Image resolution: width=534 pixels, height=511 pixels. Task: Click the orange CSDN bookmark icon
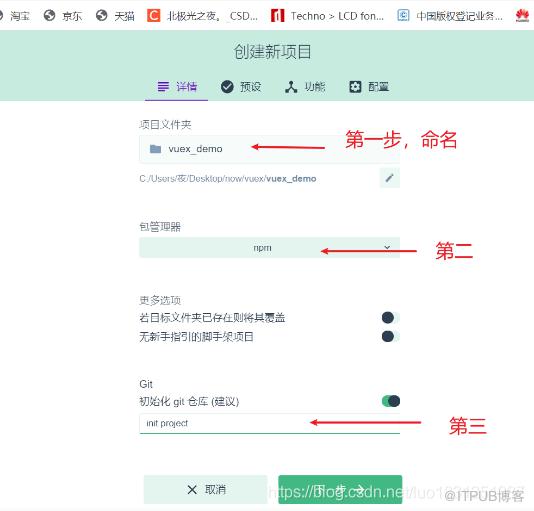pyautogui.click(x=153, y=15)
